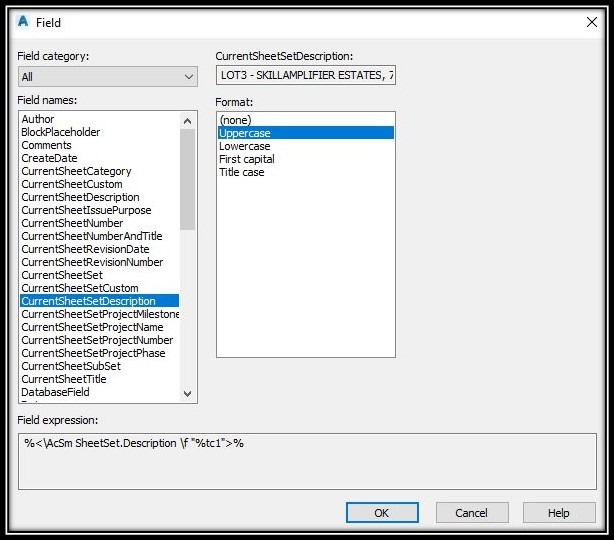Pick the CurrentSheetSetProjectName field

pos(99,327)
